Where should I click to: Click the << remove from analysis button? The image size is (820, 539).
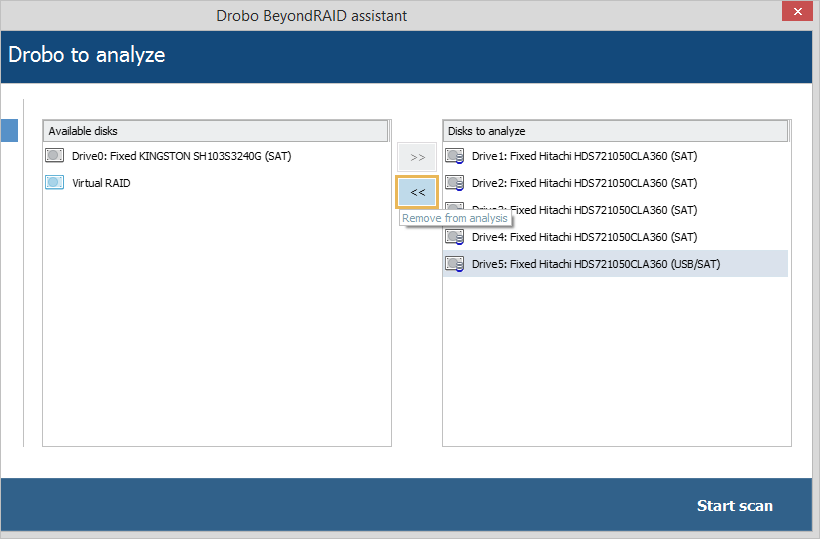[x=417, y=192]
